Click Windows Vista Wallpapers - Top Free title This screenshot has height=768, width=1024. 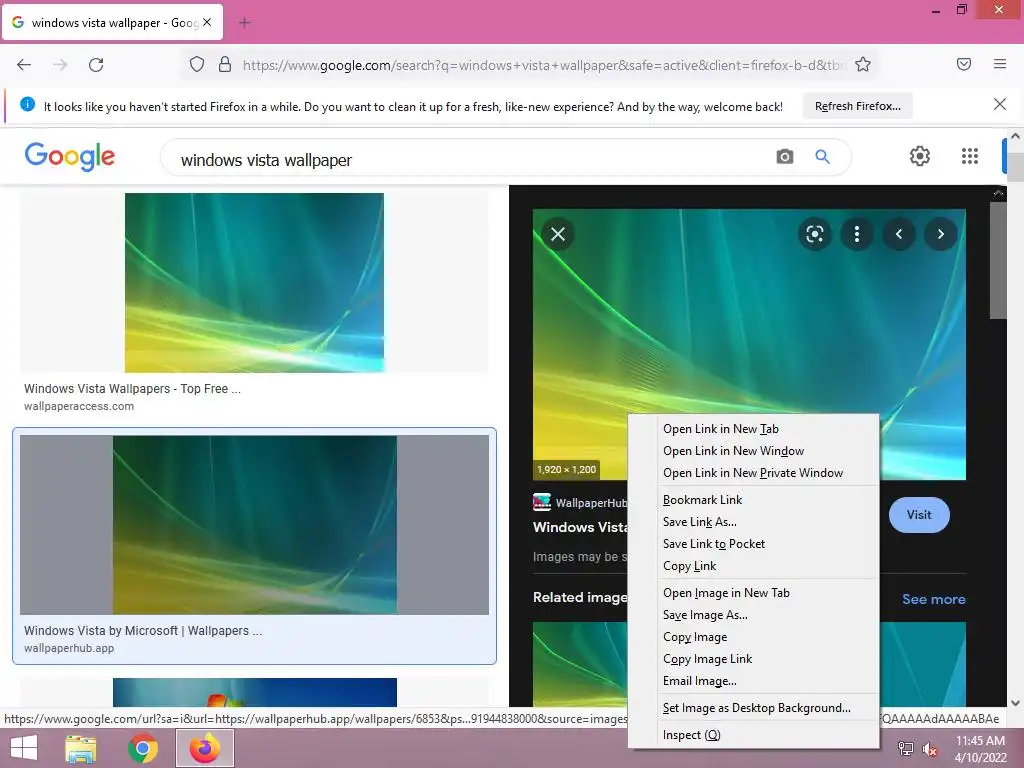pyautogui.click(x=133, y=389)
